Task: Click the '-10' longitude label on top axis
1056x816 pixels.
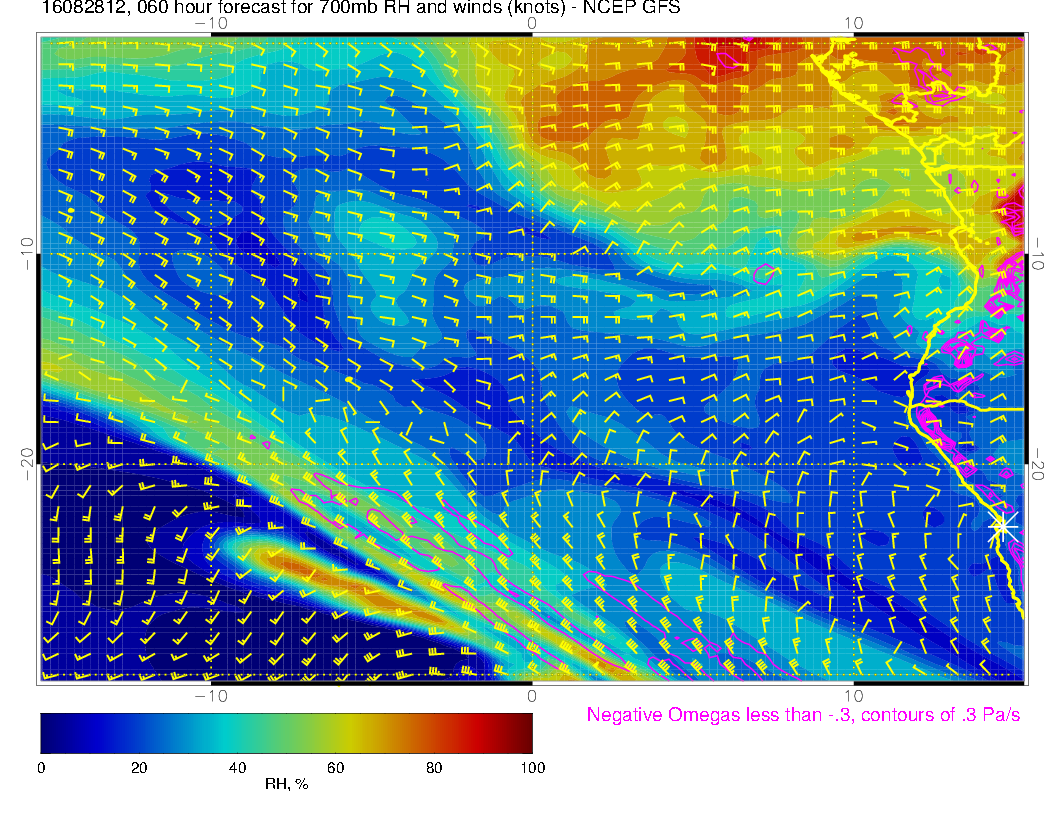Action: 211,24
